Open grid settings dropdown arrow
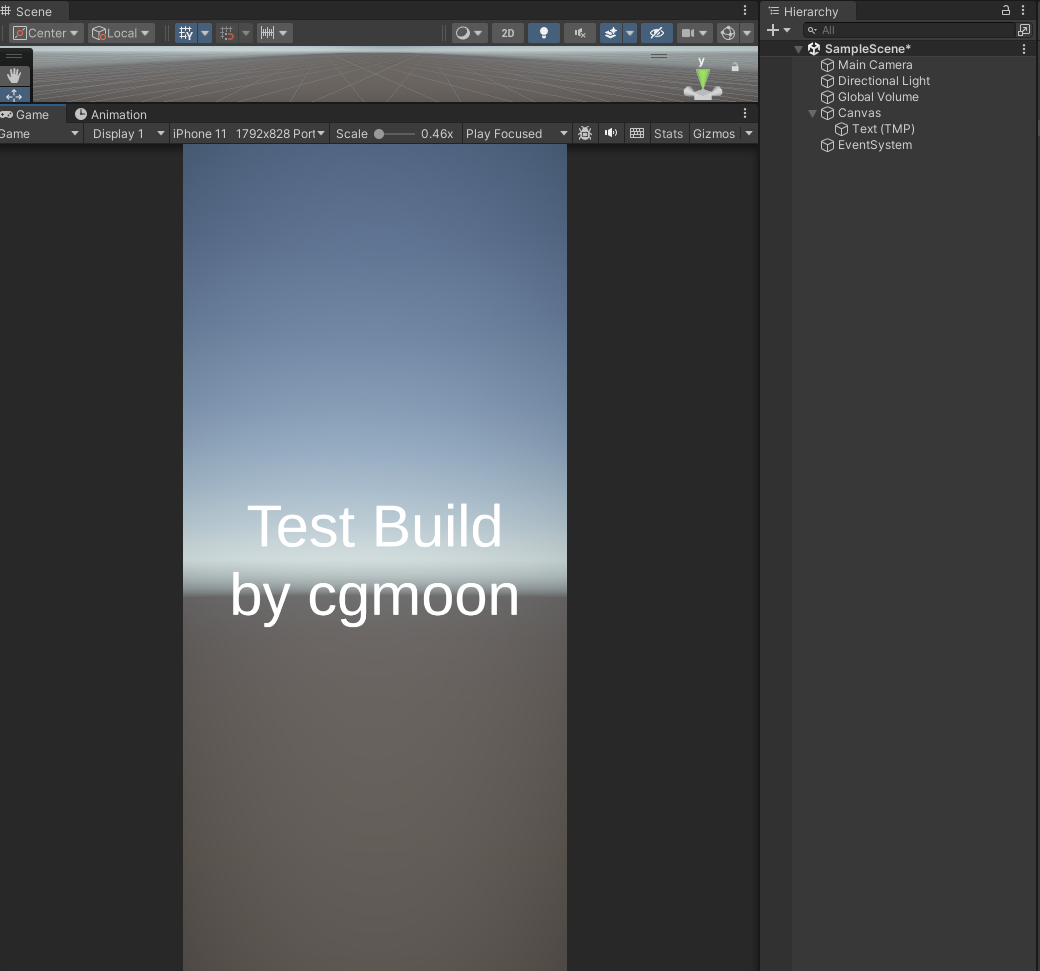Image resolution: width=1040 pixels, height=971 pixels. pos(205,33)
